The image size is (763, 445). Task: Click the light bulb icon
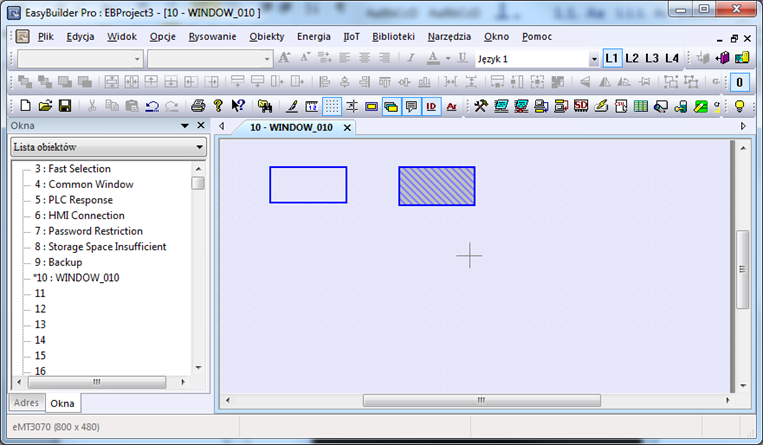pyautogui.click(x=739, y=106)
